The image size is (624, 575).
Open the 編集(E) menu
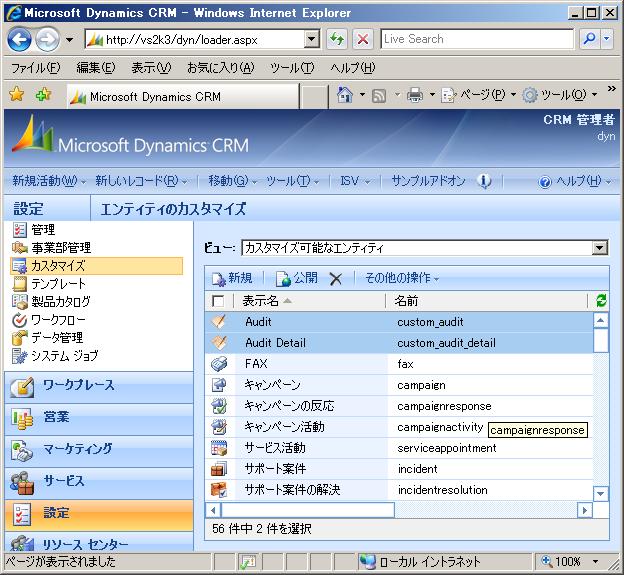(96, 68)
